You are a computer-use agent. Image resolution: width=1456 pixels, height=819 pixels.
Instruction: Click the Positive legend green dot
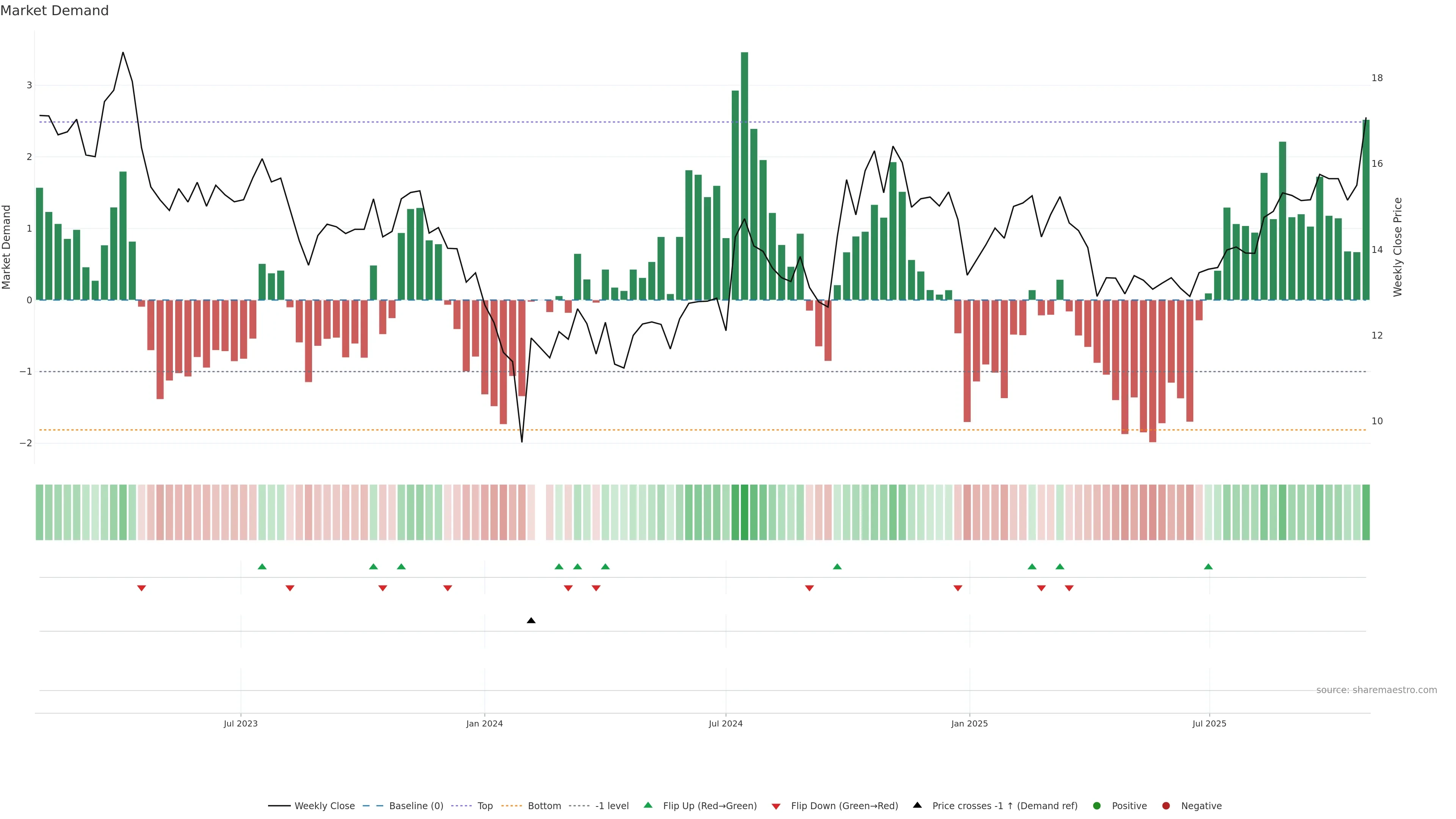pos(1097,805)
